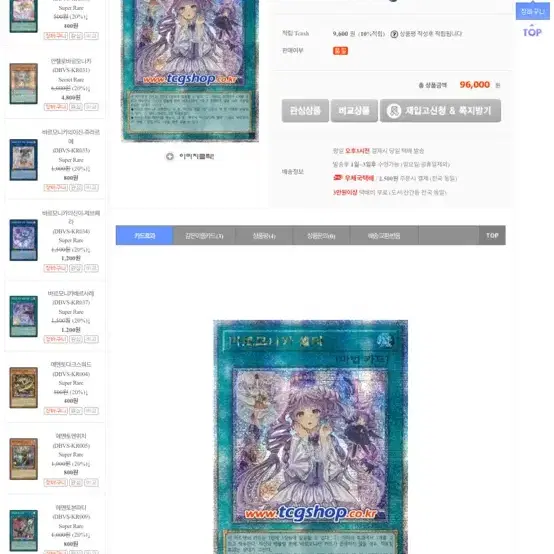Switch to the 카드효과 tab
Image resolution: width=554 pixels, height=554 pixels.
point(144,235)
